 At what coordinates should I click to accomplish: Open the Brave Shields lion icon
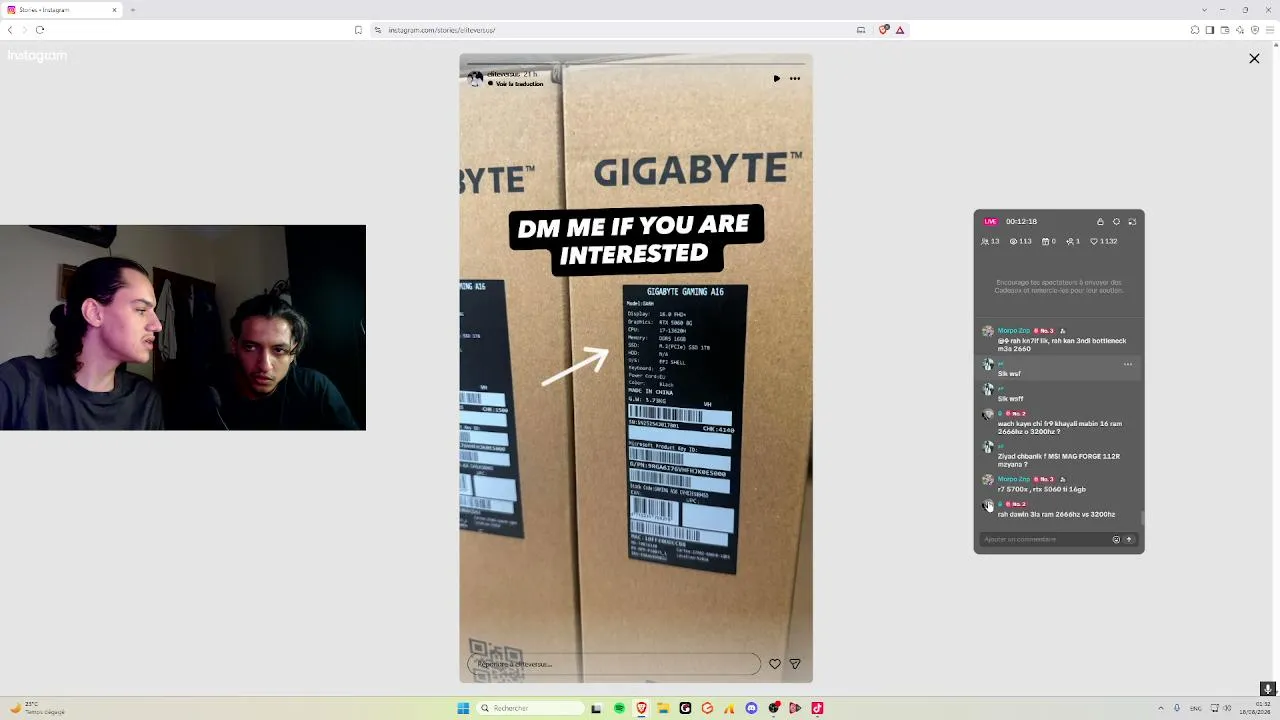pos(884,30)
